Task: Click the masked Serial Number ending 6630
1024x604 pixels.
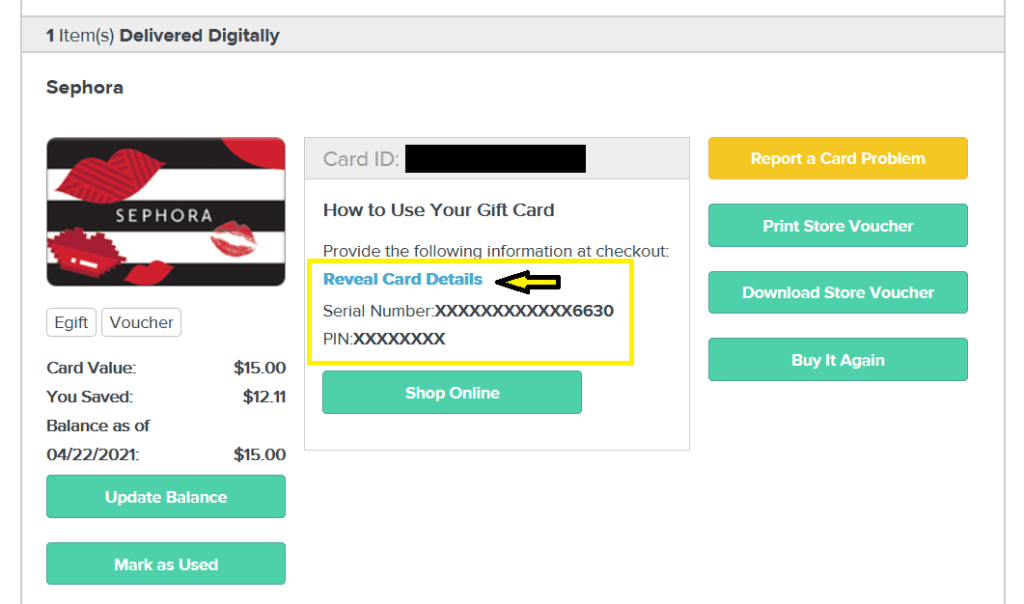Action: click(x=524, y=311)
